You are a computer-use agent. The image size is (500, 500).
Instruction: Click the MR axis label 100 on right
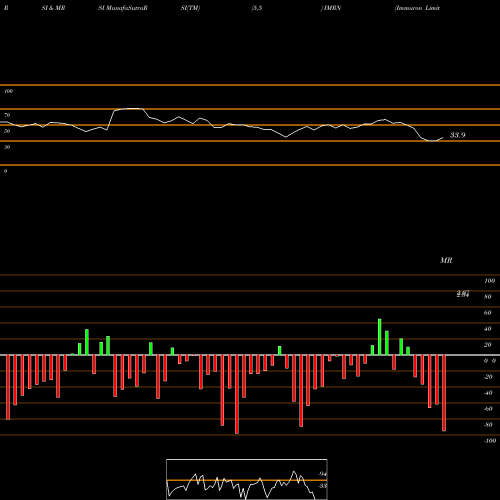pos(490,281)
